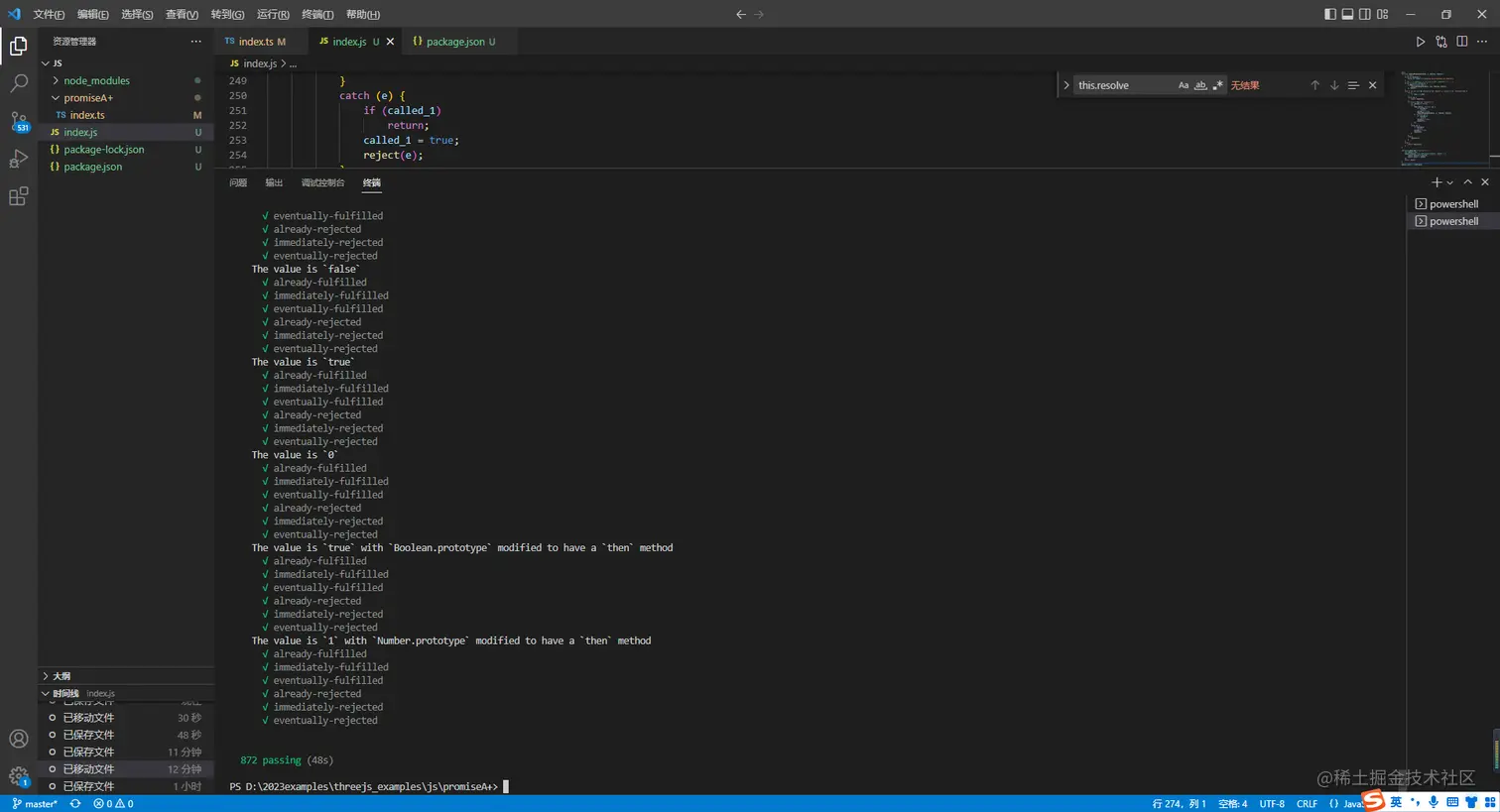1500x812 pixels.
Task: Close the find widget
Action: point(1373,85)
